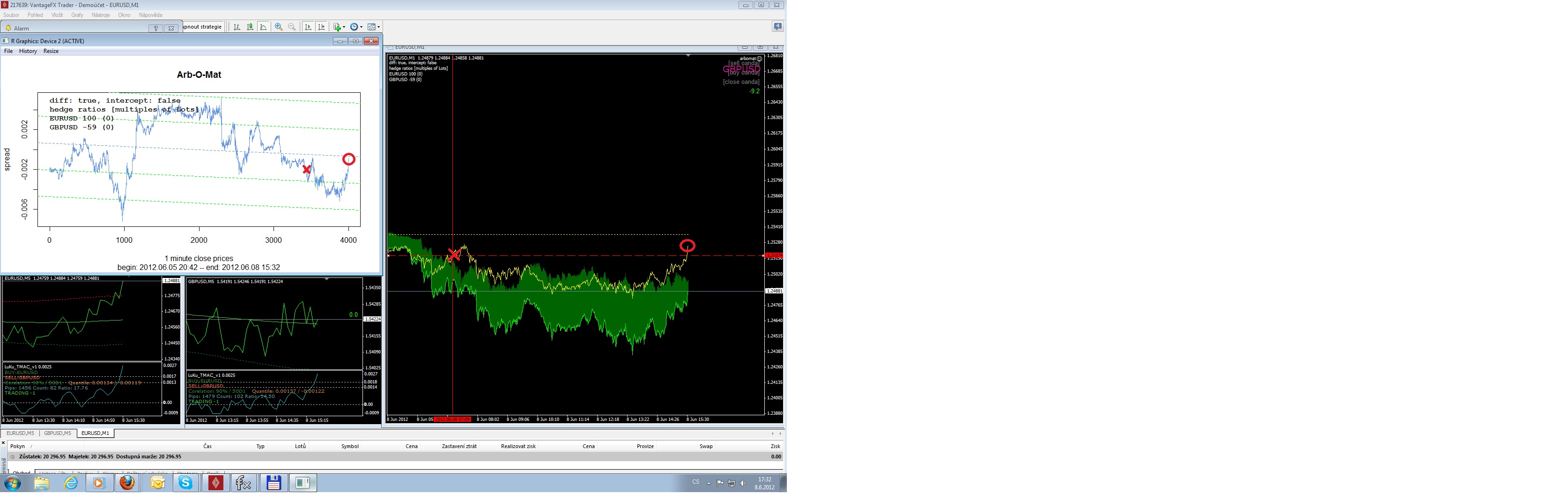Close the Alarm panel with X
This screenshot has width=1568, height=494.
tap(172, 28)
